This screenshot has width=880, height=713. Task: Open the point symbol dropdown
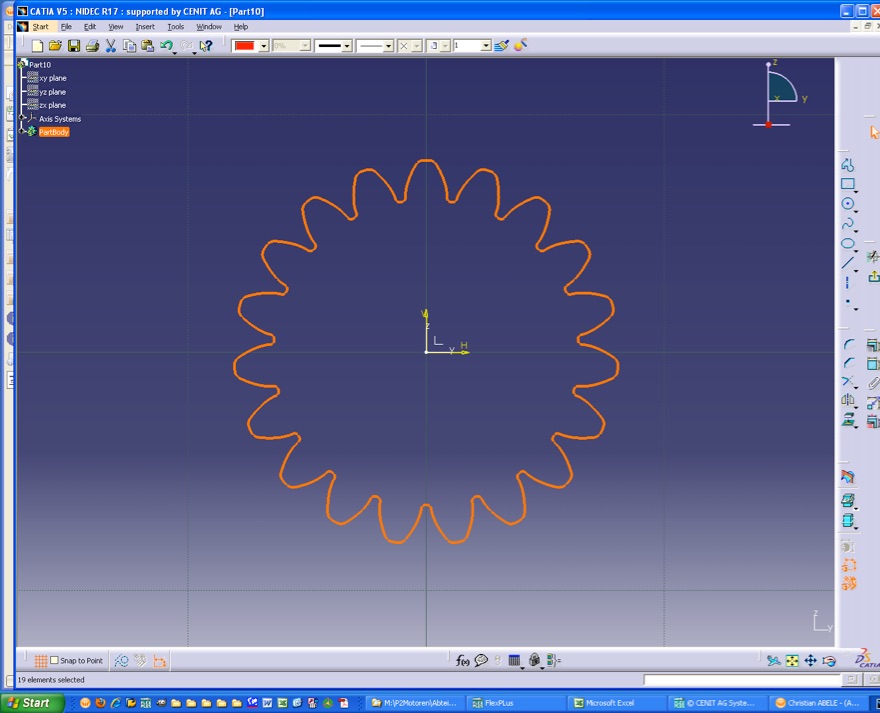pyautogui.click(x=416, y=46)
